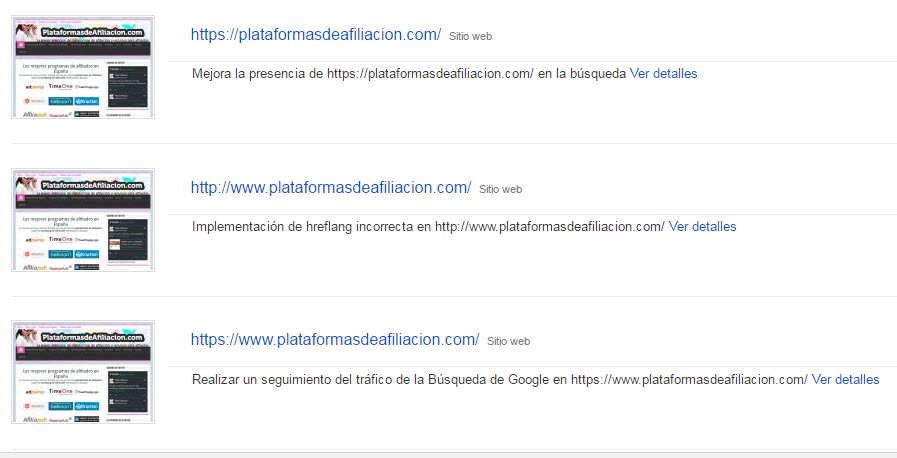Click thumbnail of http://www.plataformasdeafiliacion.com/ site
Viewport: 897px width, 458px height.
83,220
